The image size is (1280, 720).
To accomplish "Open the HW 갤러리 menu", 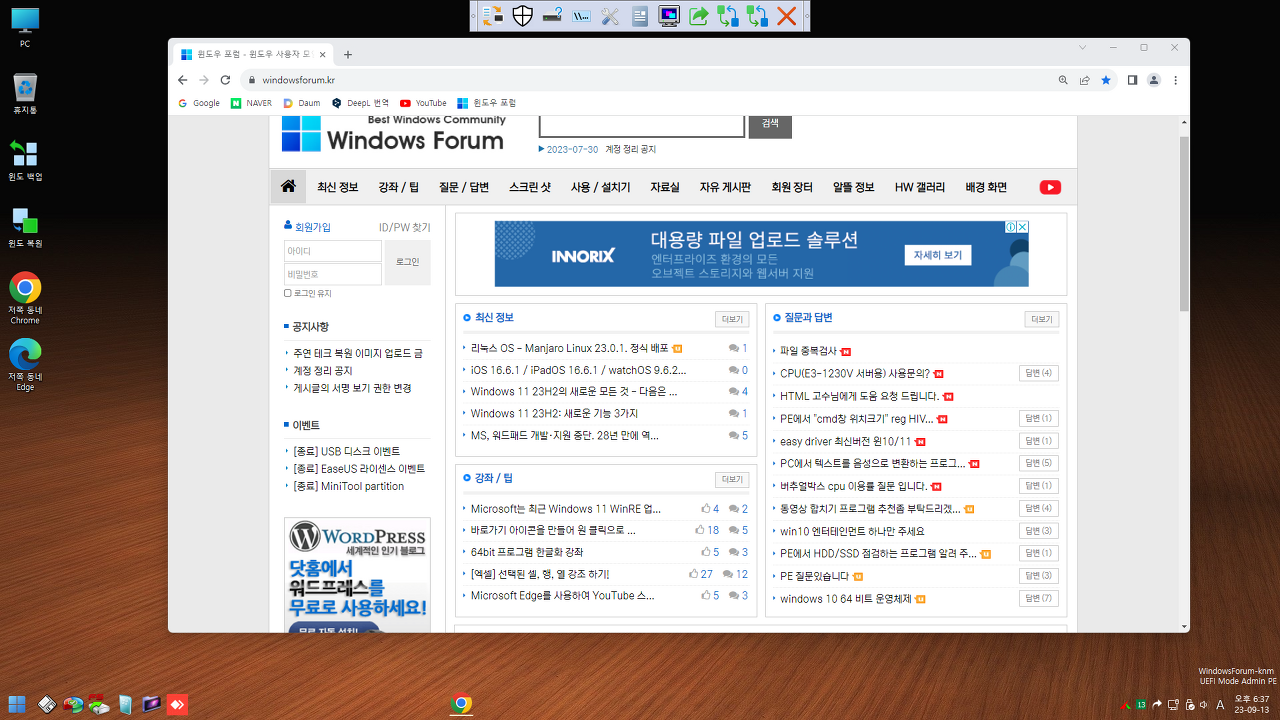I will [920, 187].
